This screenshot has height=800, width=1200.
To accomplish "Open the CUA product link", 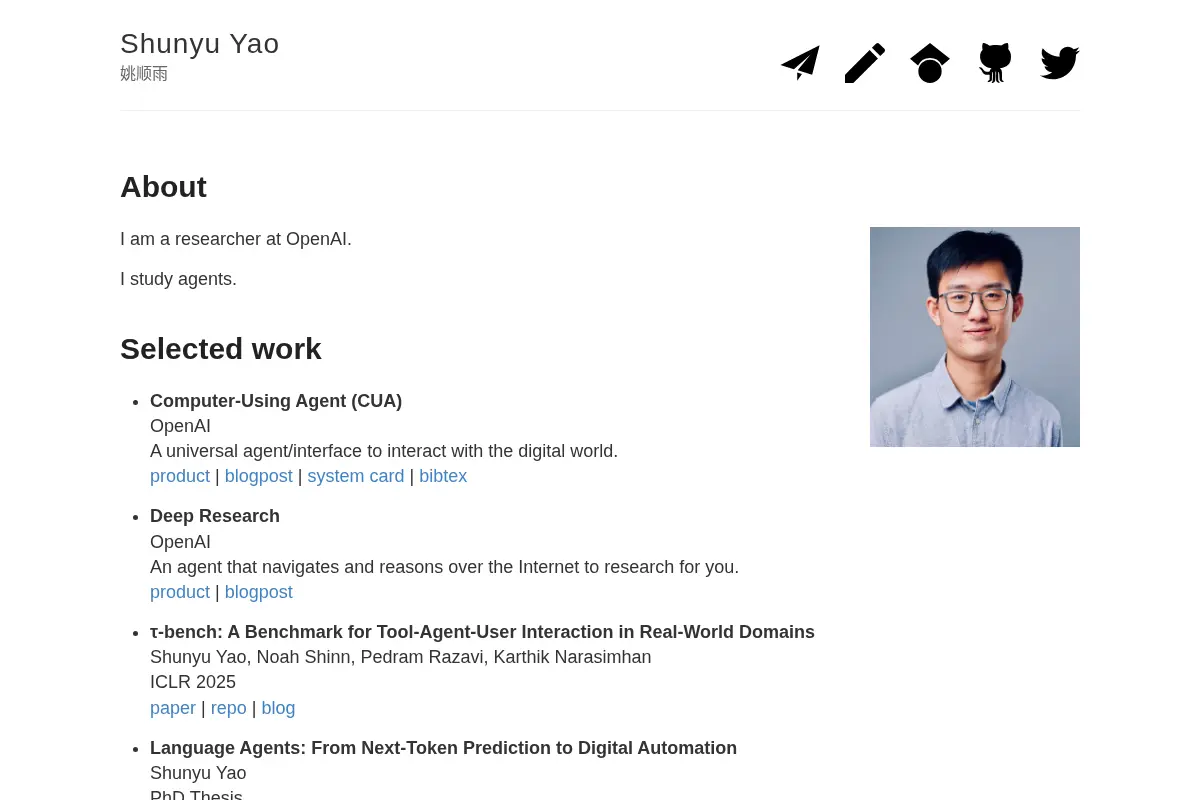I will click(180, 476).
